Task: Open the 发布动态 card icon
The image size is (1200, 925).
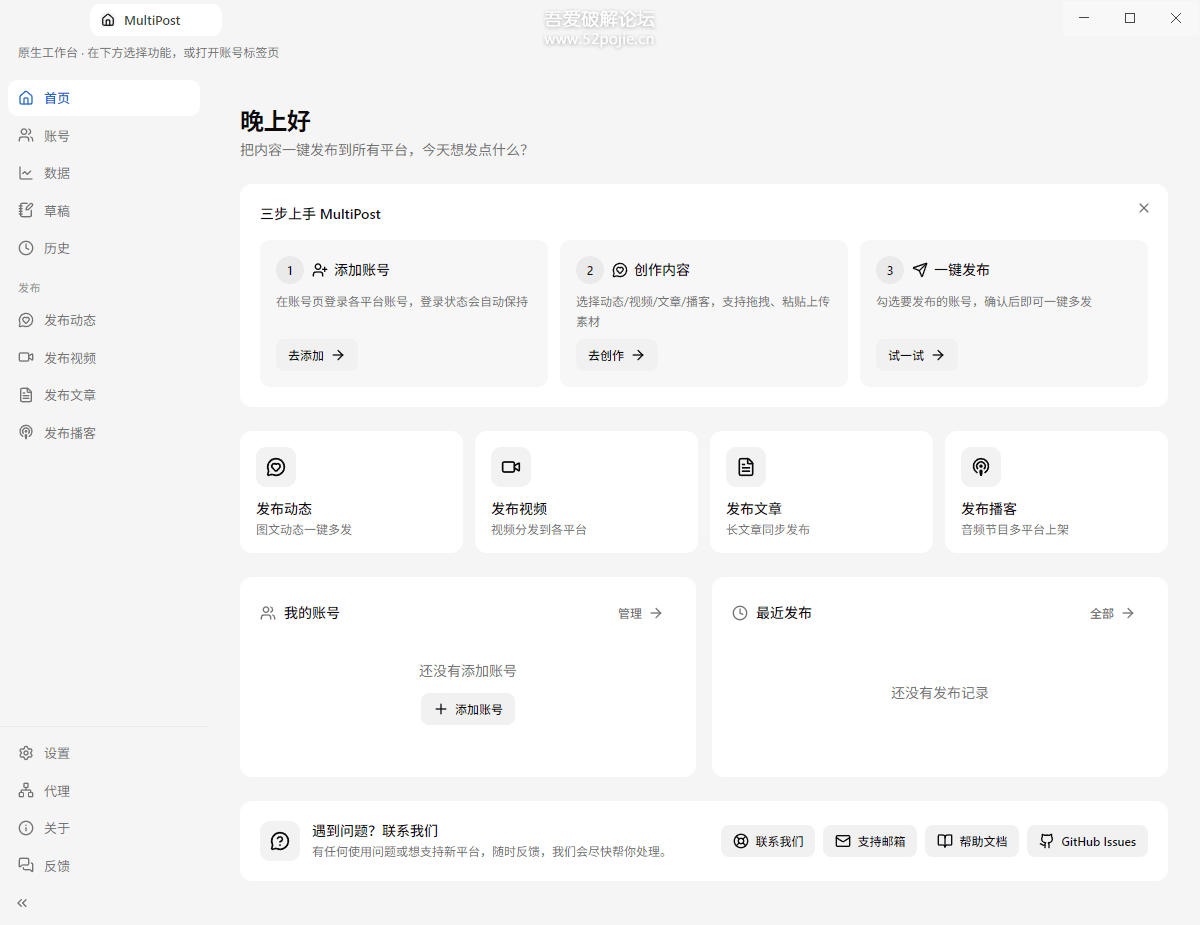Action: tap(276, 467)
